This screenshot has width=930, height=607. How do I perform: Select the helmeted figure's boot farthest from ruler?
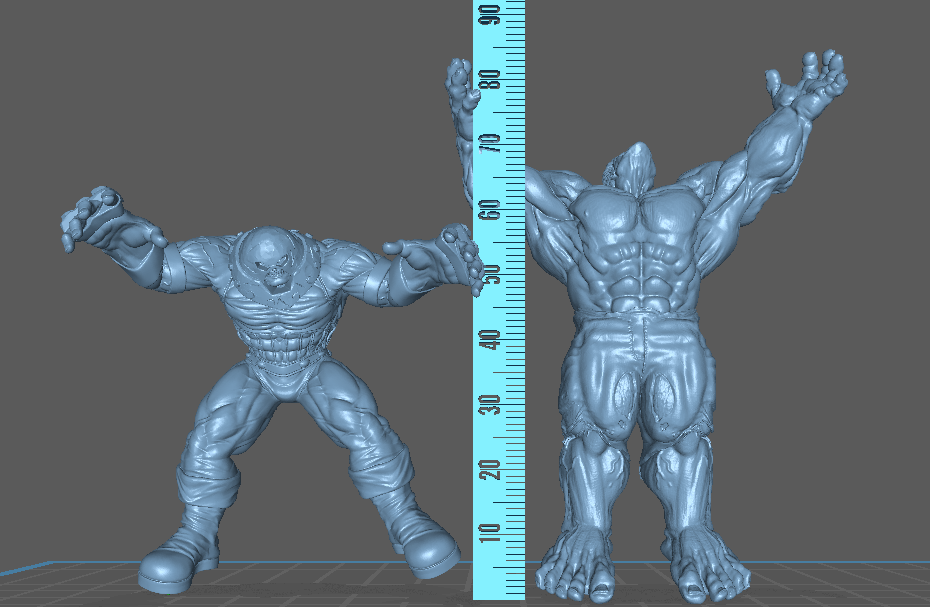(166, 567)
